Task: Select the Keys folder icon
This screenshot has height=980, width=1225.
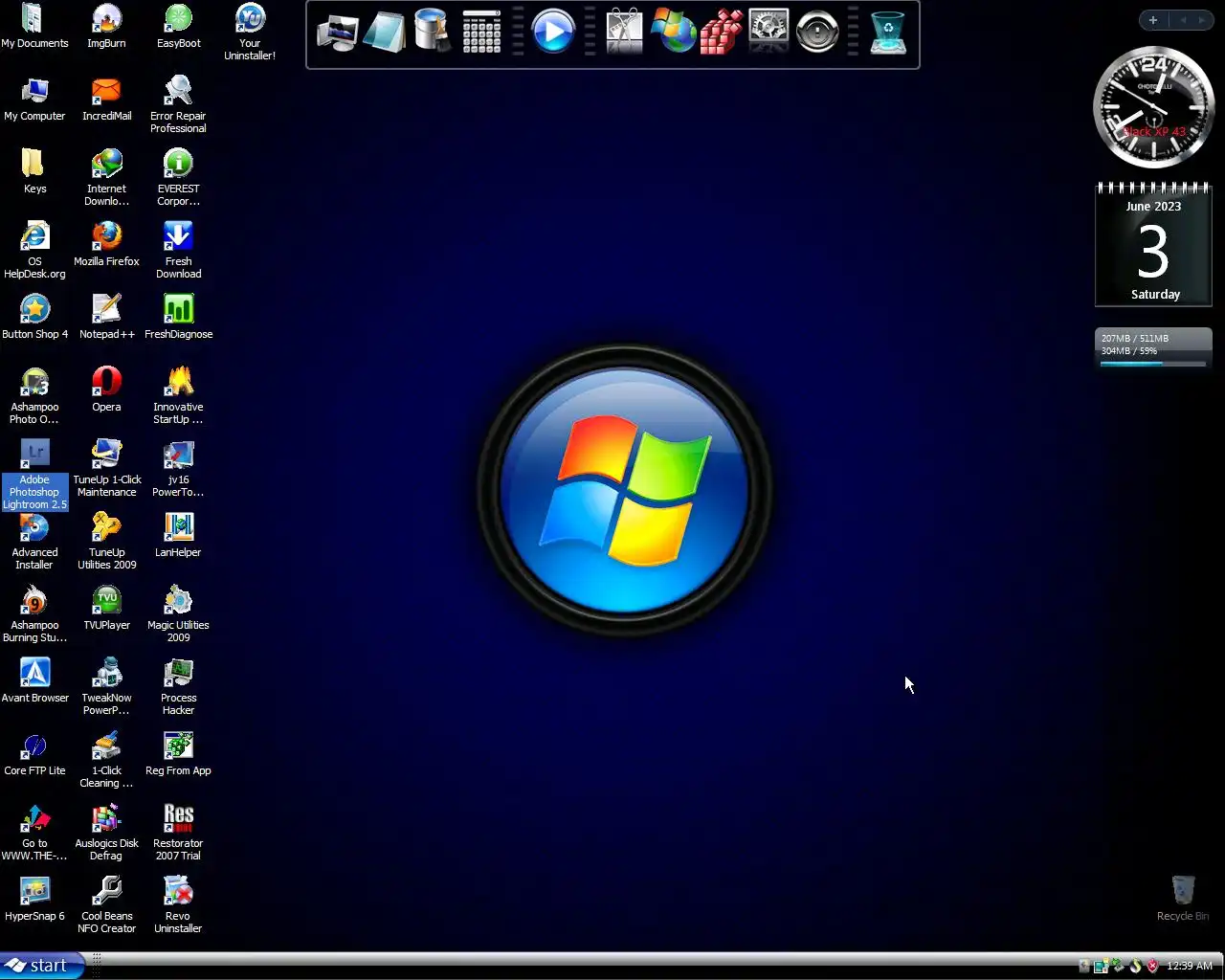Action: (34, 172)
